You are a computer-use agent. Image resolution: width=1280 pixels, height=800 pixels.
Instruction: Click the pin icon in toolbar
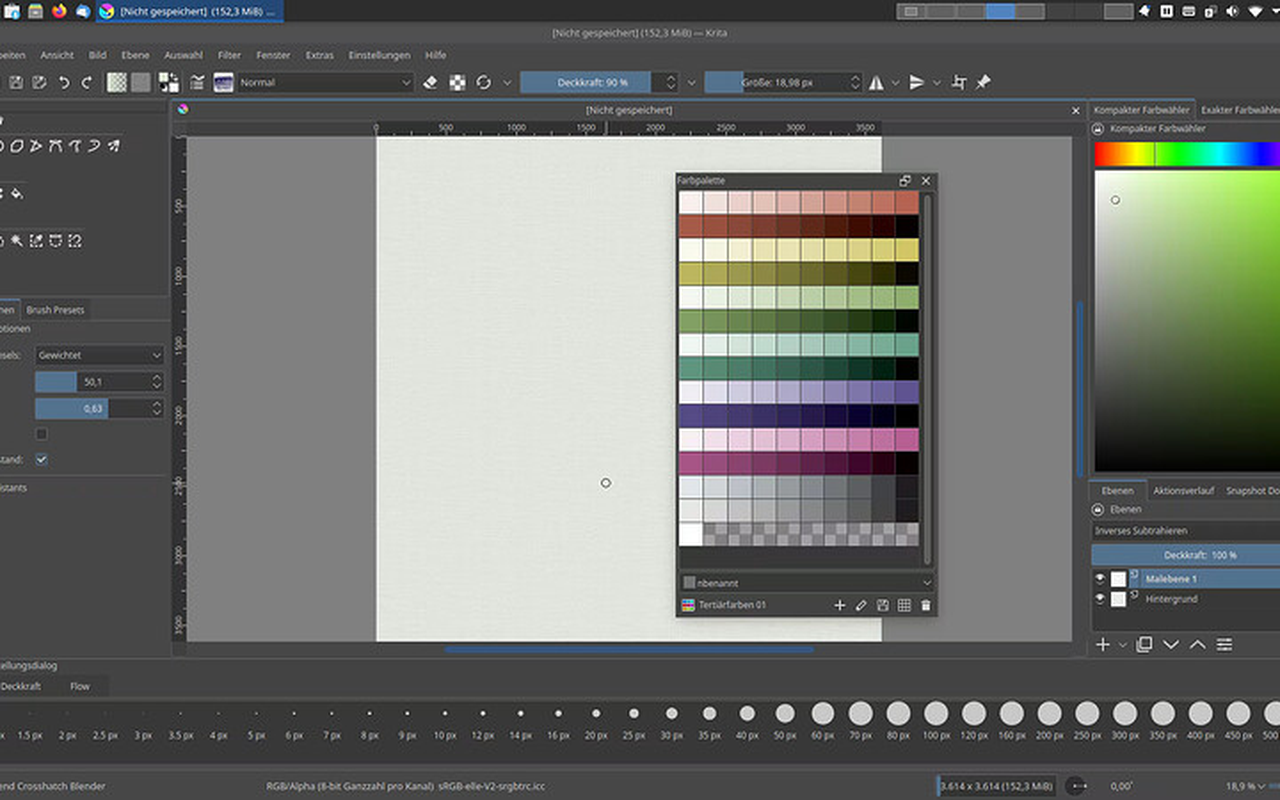(x=983, y=83)
